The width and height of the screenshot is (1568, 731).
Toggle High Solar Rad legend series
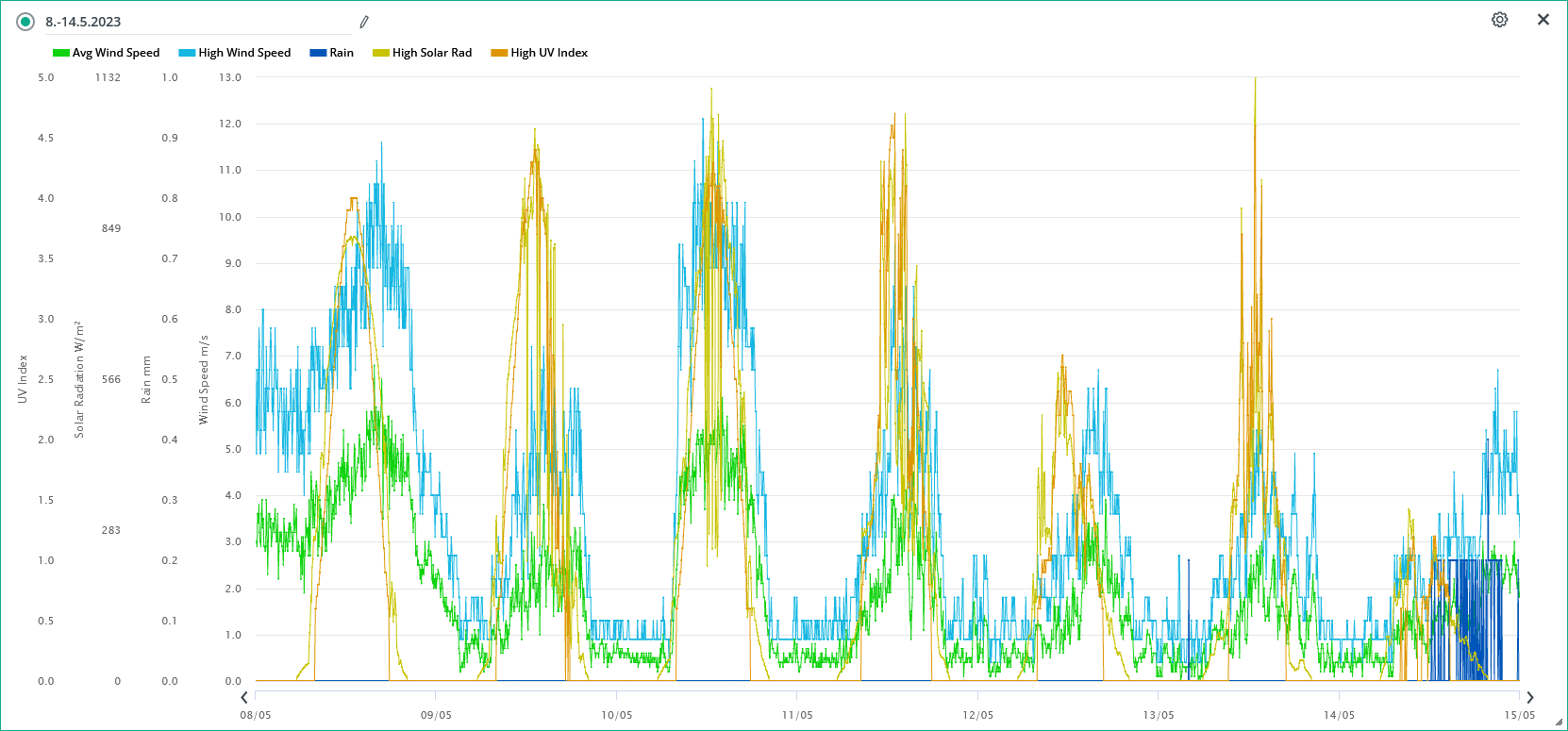pos(423,53)
